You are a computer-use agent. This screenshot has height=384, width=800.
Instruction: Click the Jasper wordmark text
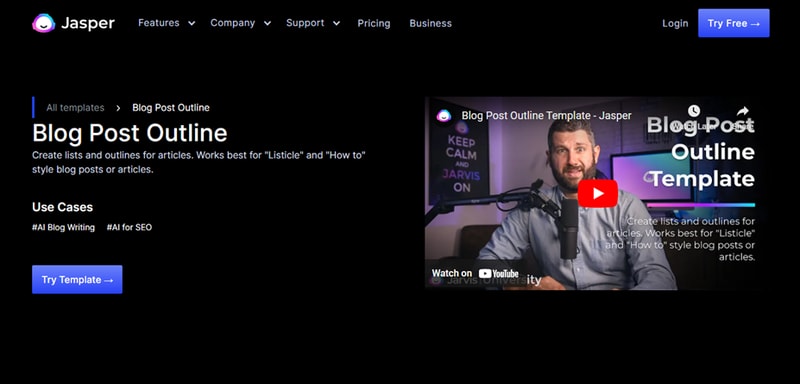[x=88, y=23]
